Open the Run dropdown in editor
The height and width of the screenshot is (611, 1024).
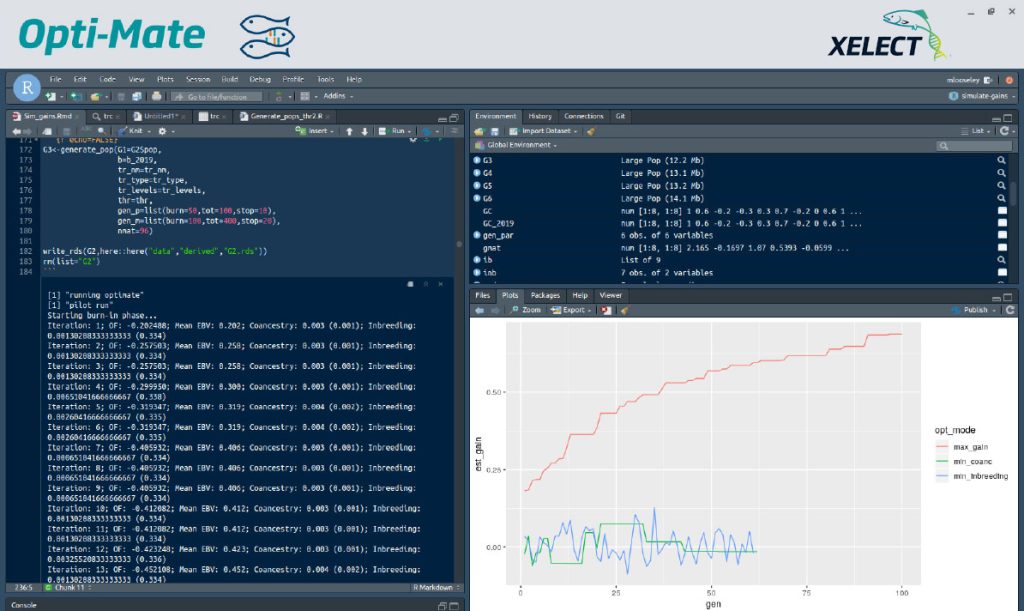[x=395, y=131]
